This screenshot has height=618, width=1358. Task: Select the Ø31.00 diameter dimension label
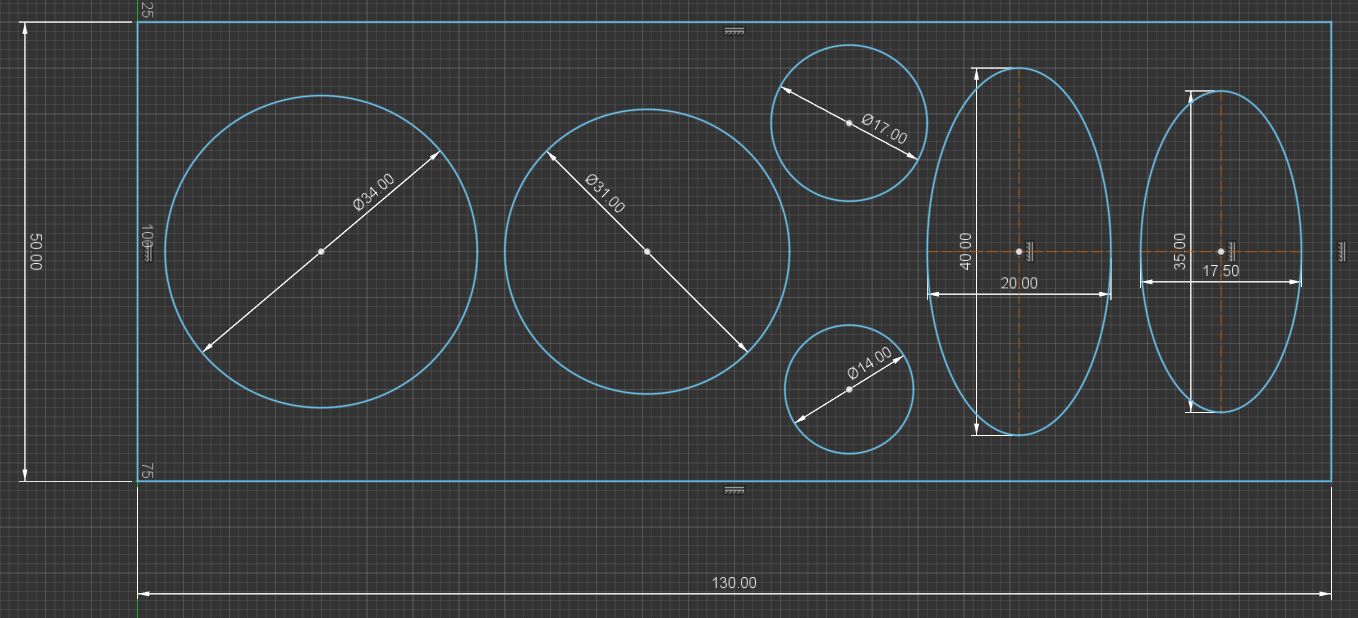pyautogui.click(x=605, y=194)
